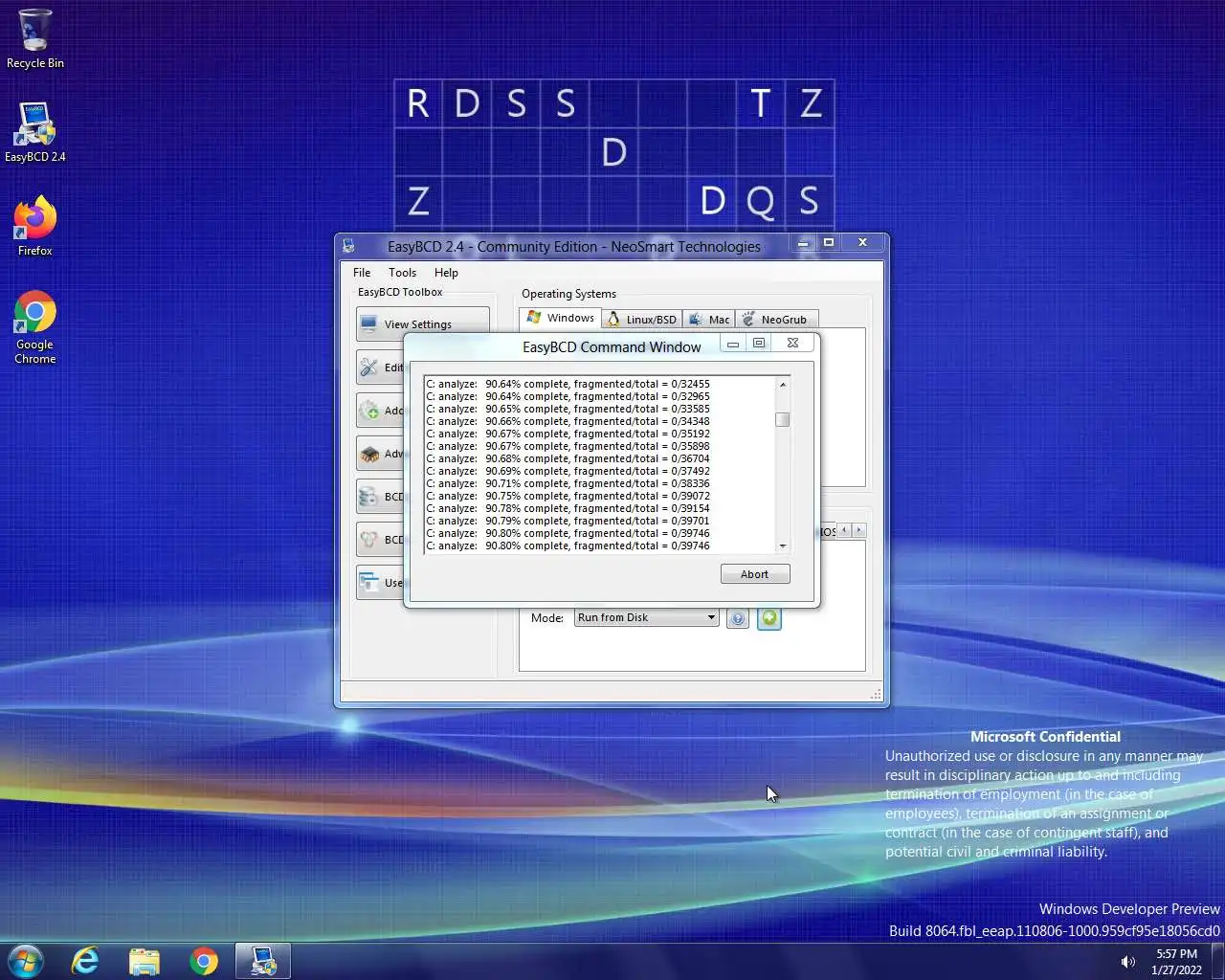This screenshot has height=980, width=1225.
Task: Click the window resize grip in EasyBCD
Action: tap(876, 695)
